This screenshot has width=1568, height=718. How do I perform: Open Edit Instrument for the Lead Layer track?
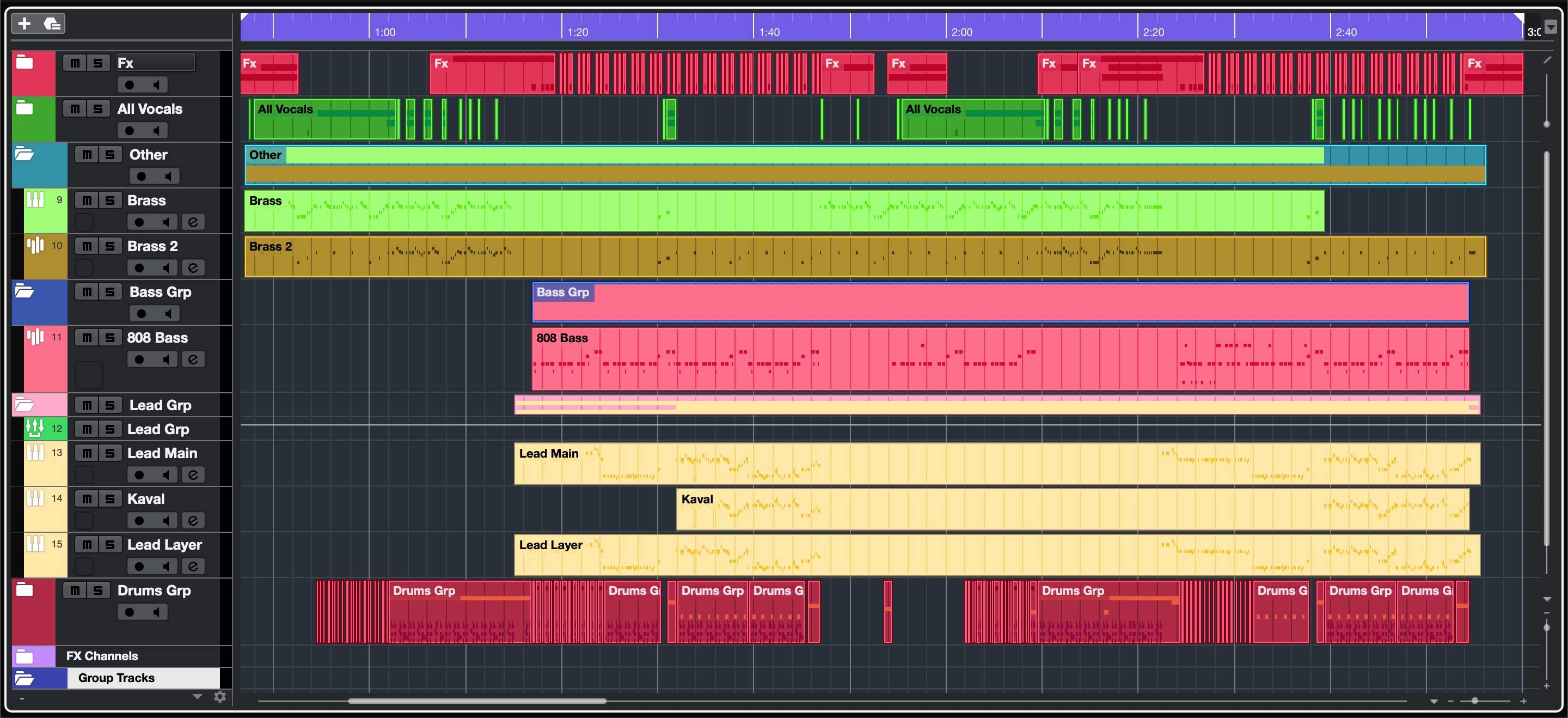193,566
